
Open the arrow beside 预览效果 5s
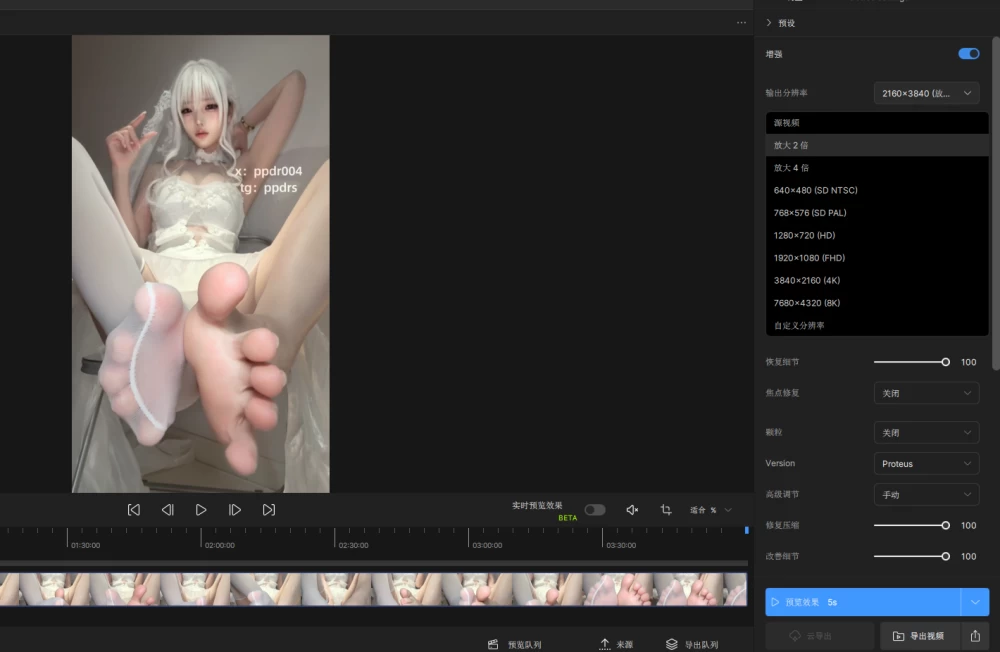975,602
